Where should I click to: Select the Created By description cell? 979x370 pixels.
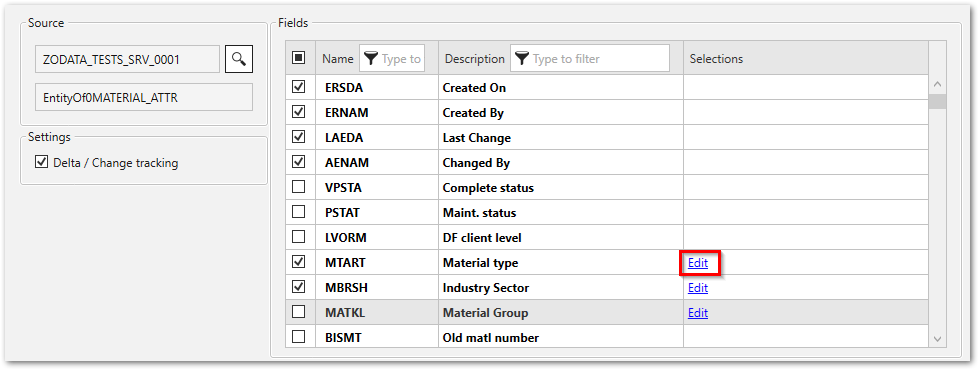561,113
